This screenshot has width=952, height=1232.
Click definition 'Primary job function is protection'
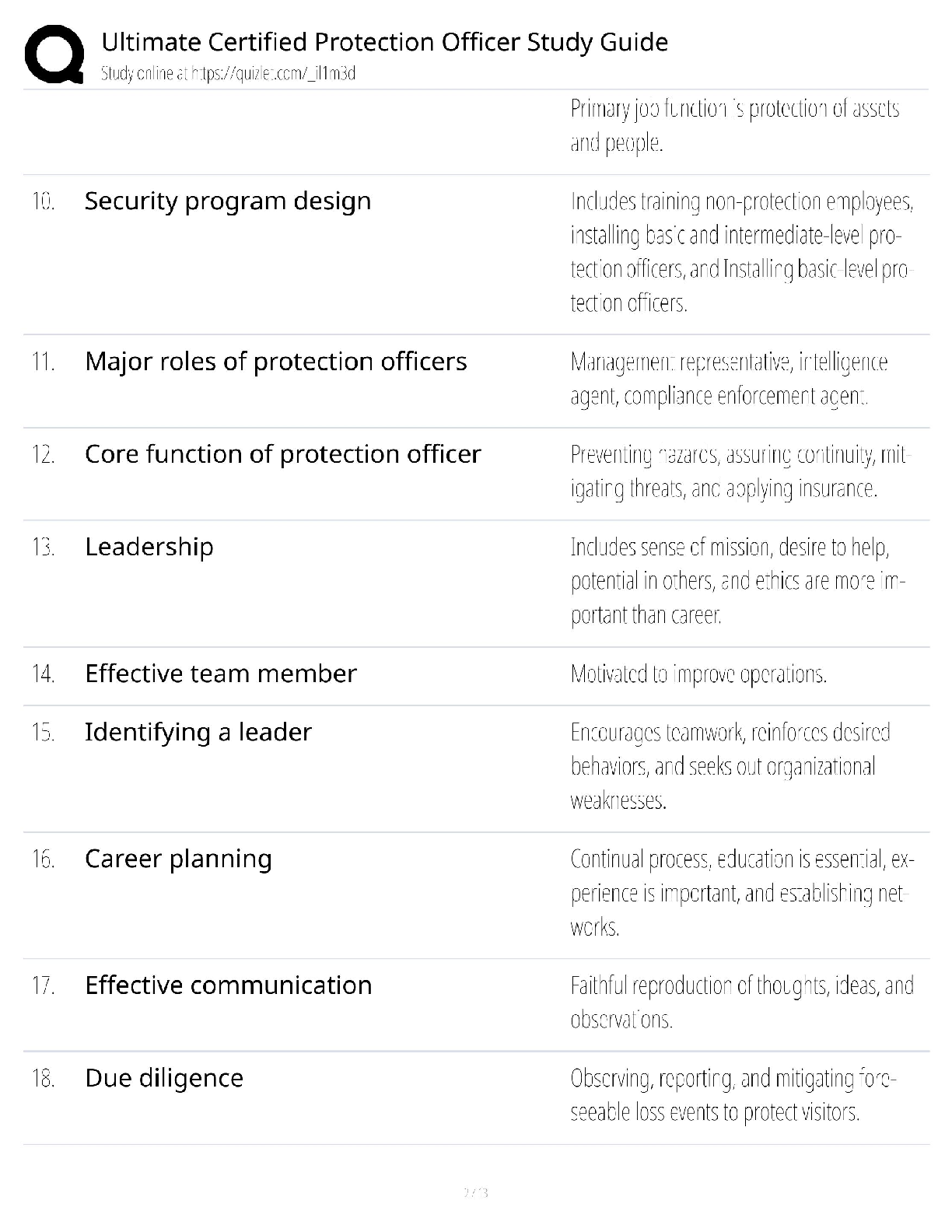click(x=735, y=125)
